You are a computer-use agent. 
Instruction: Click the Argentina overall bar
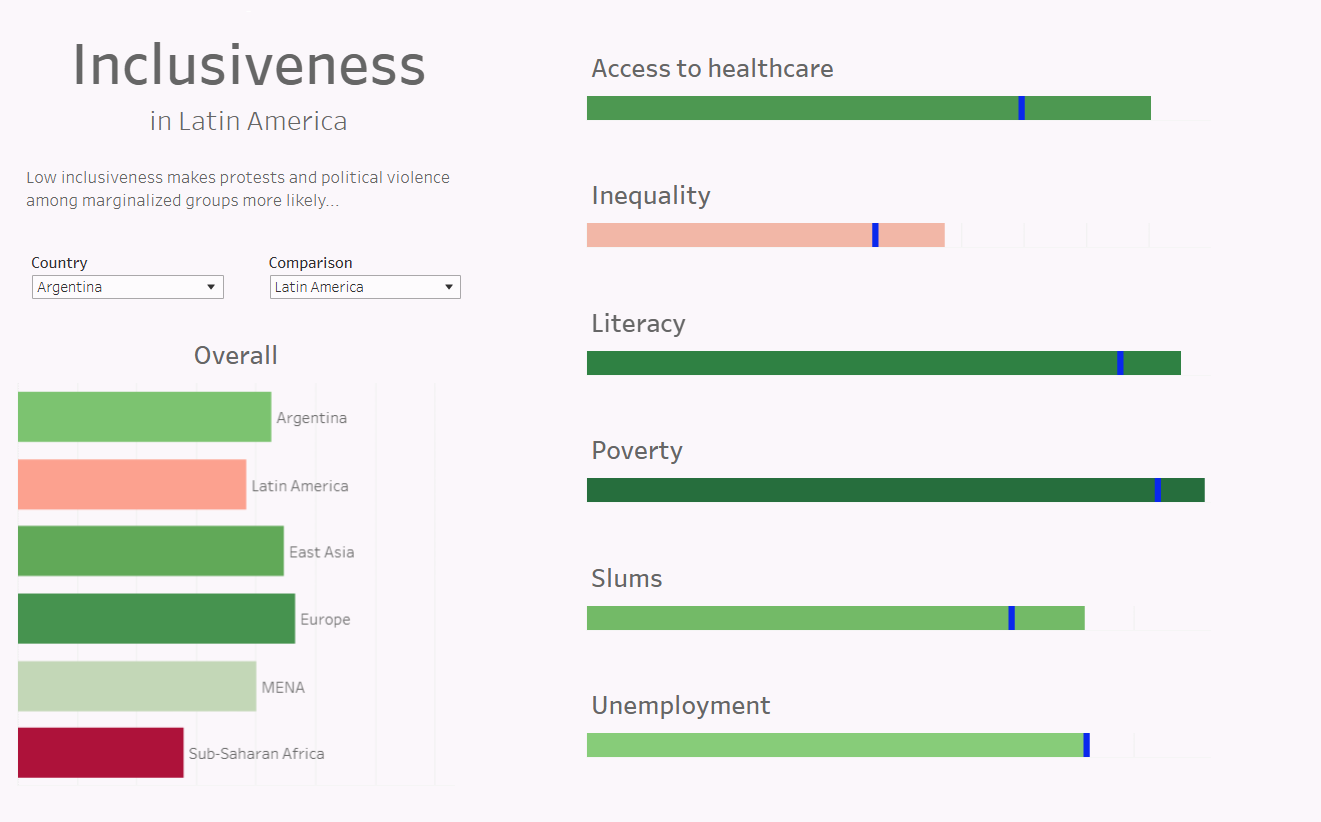[144, 417]
